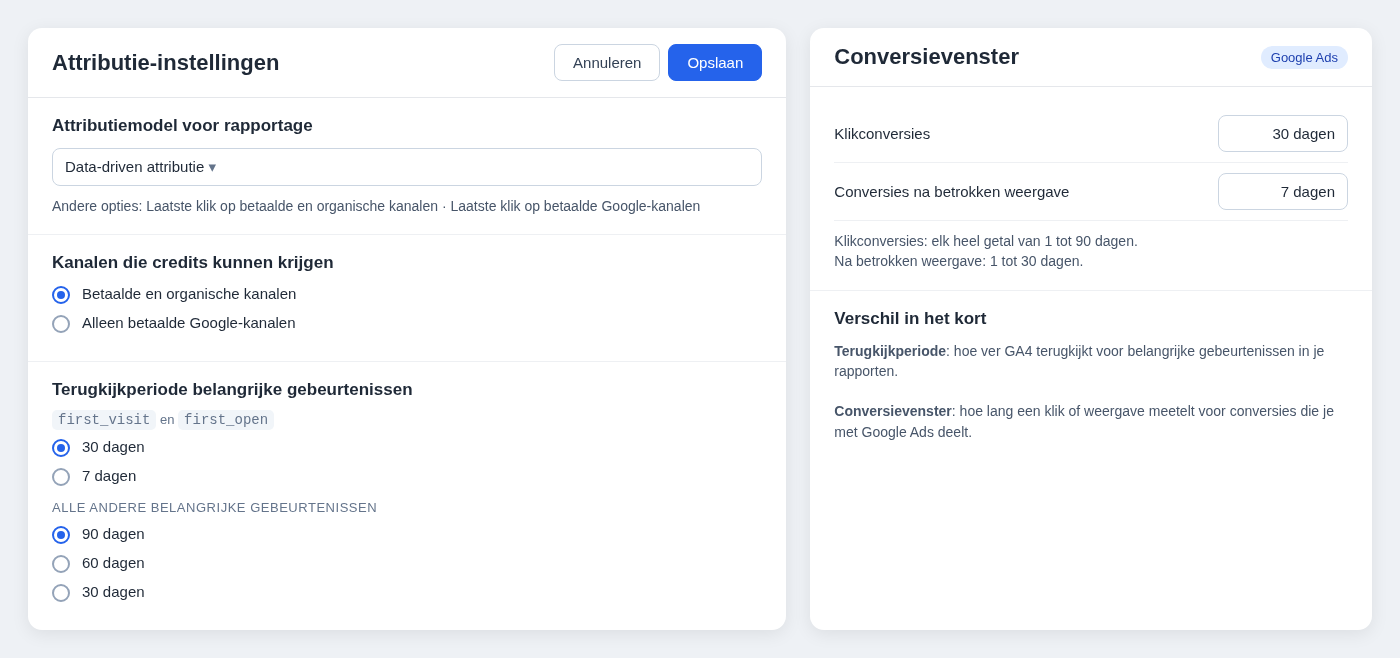Edit Conversies na betrokken weergave field

click(1282, 191)
